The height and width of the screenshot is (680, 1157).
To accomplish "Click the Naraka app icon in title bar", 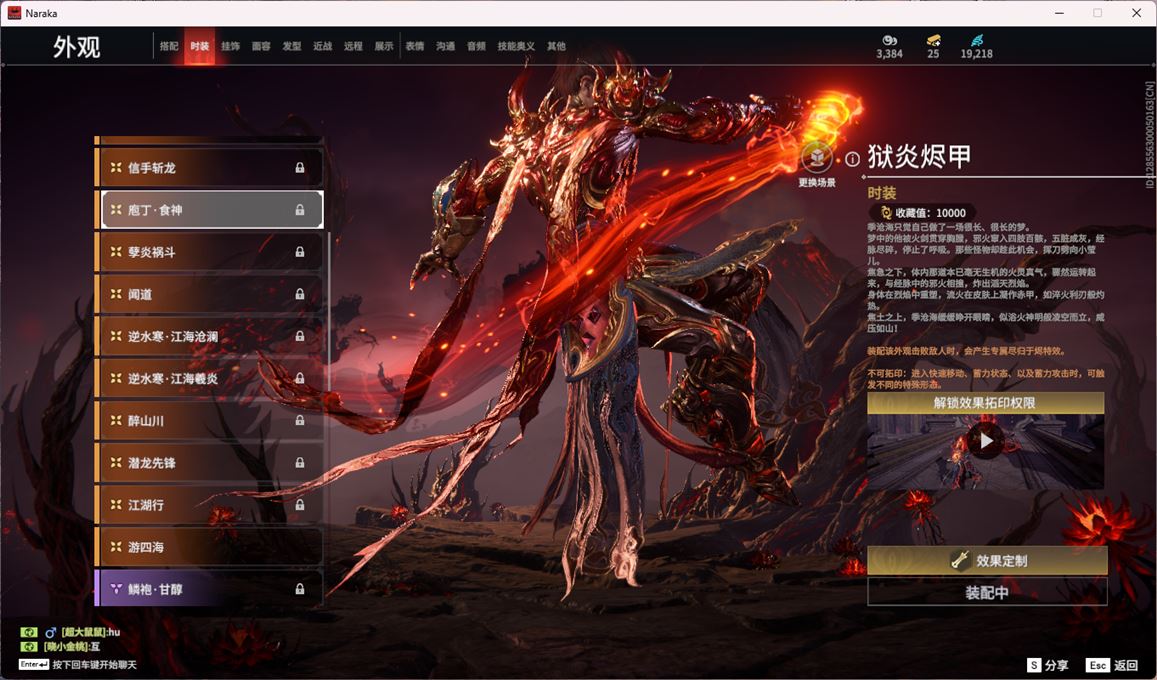I will pos(14,13).
